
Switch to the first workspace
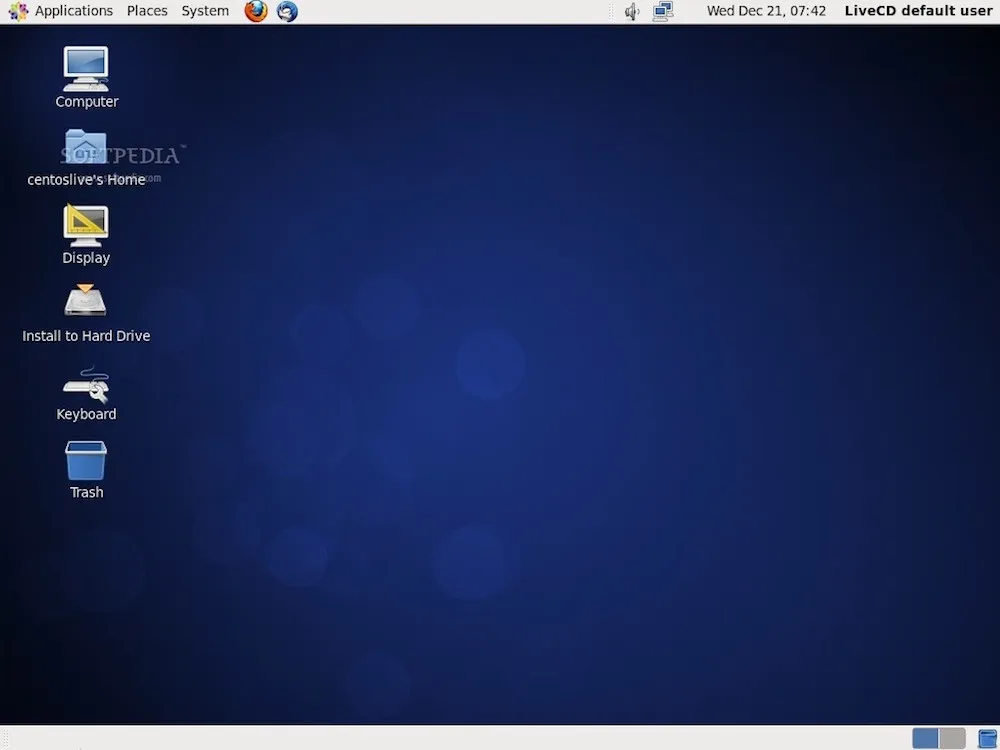coord(925,739)
